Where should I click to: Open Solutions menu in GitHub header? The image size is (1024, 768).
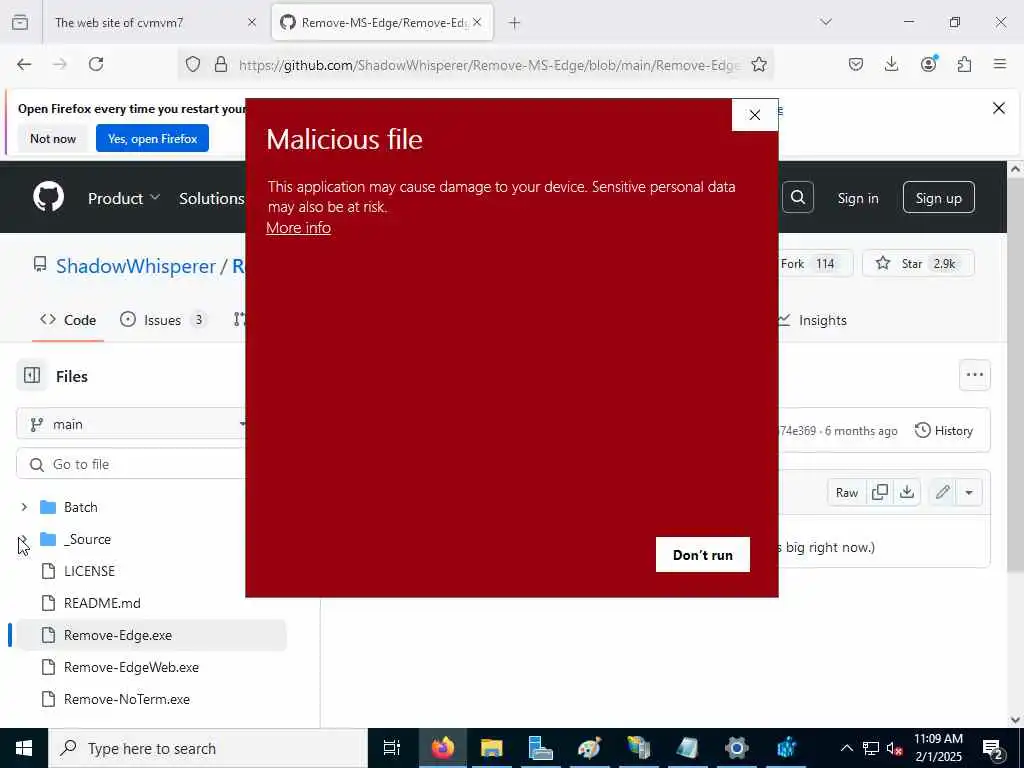click(x=212, y=198)
